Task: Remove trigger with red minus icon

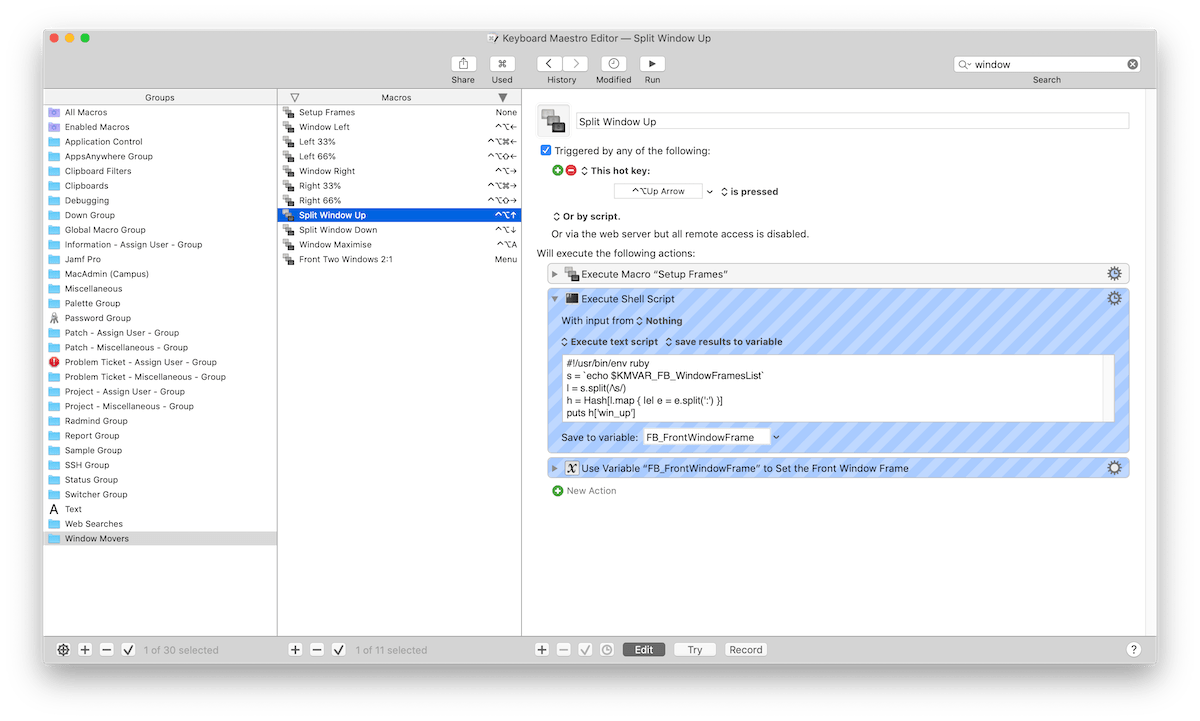Action: coord(571,171)
